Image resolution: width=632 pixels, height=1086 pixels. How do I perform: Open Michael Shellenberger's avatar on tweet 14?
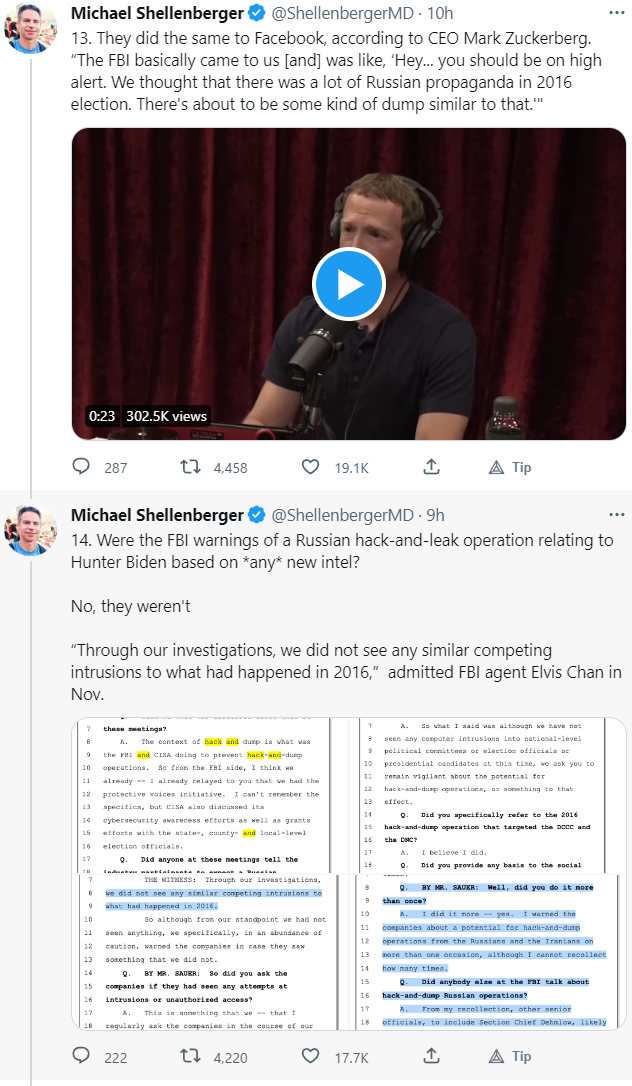point(31,530)
